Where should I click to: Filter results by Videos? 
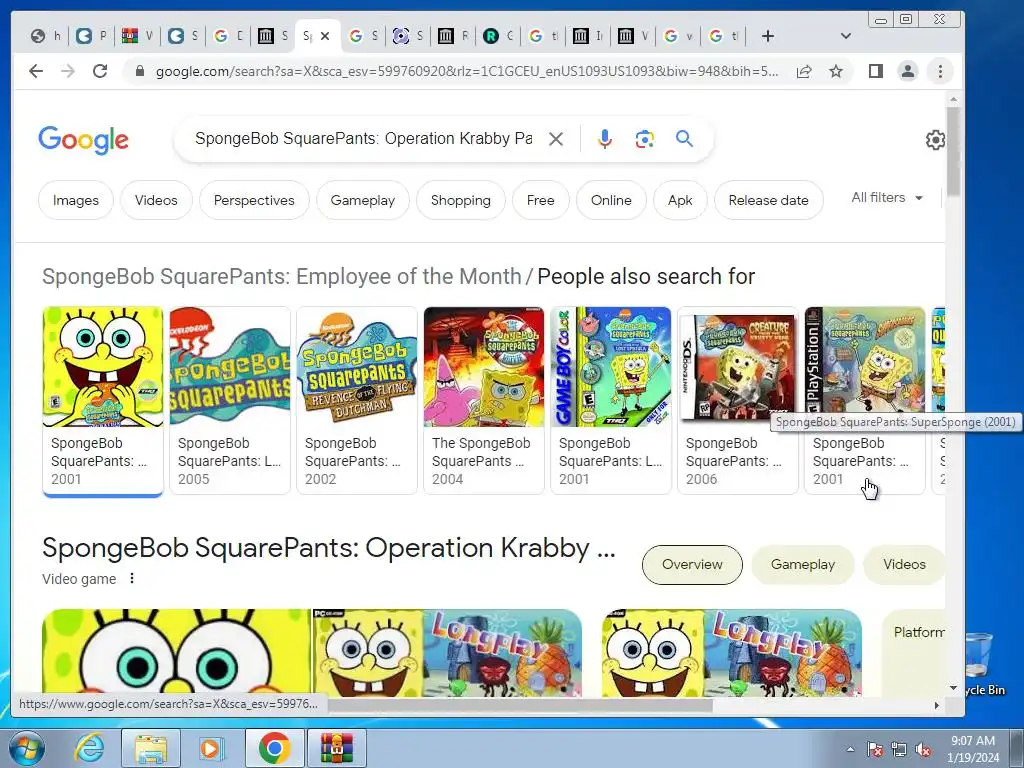click(x=156, y=200)
